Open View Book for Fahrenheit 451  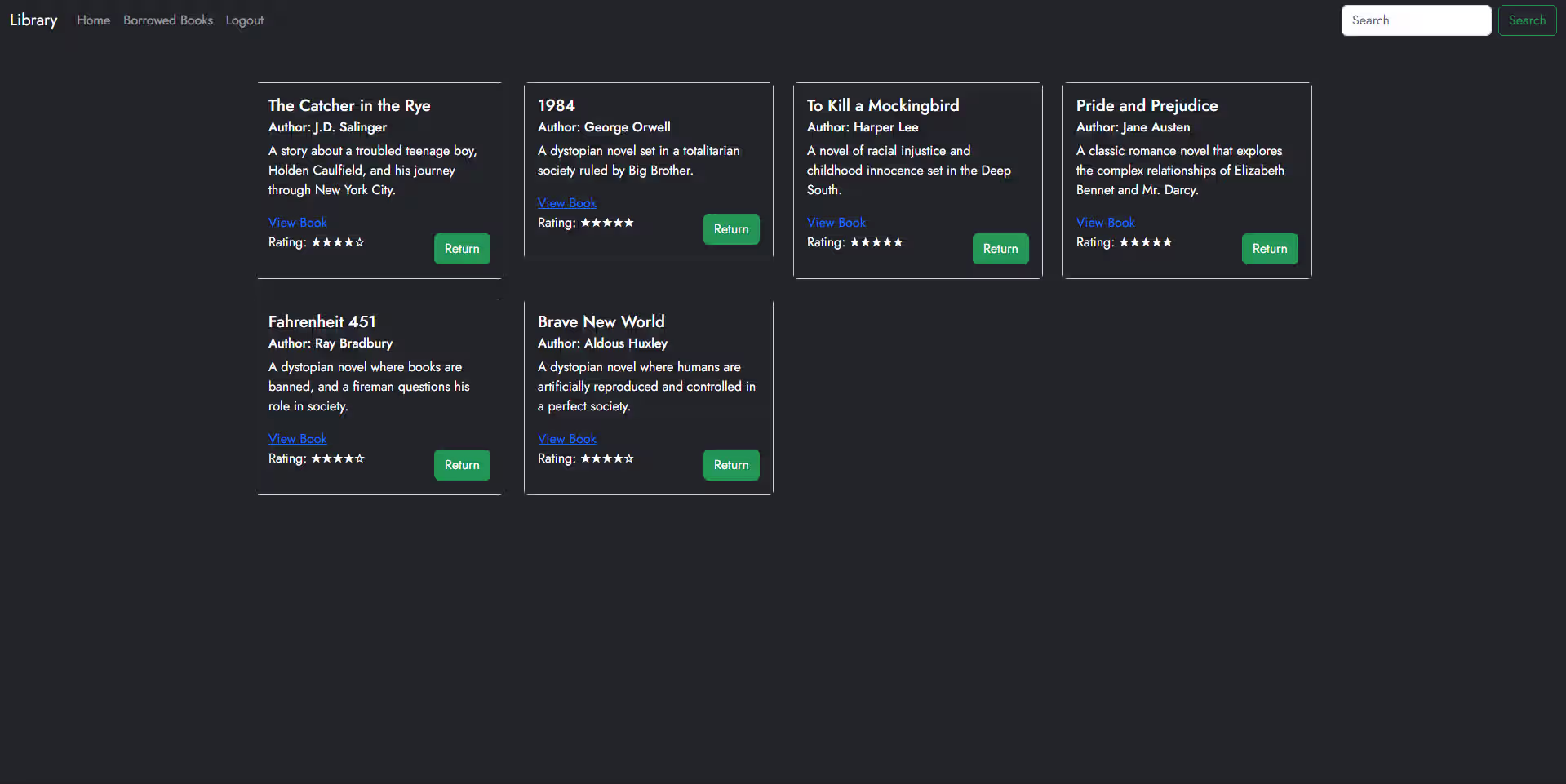click(x=298, y=439)
